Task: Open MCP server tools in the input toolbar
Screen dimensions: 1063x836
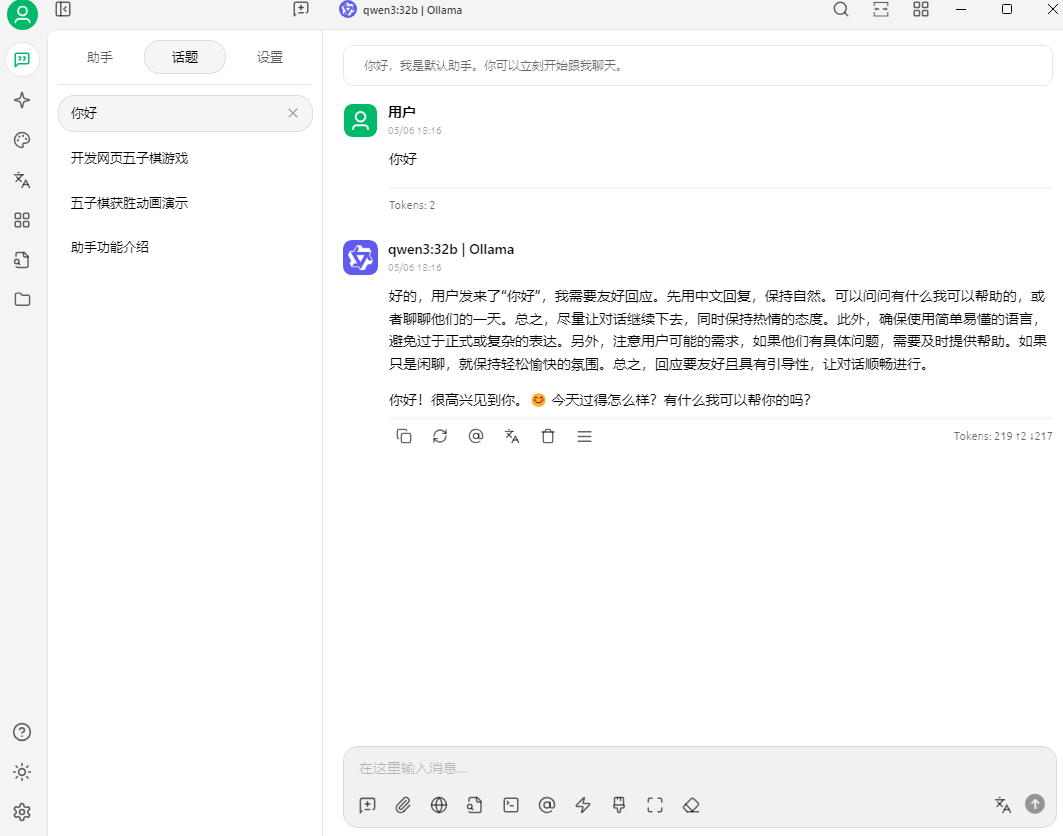Action: [511, 805]
